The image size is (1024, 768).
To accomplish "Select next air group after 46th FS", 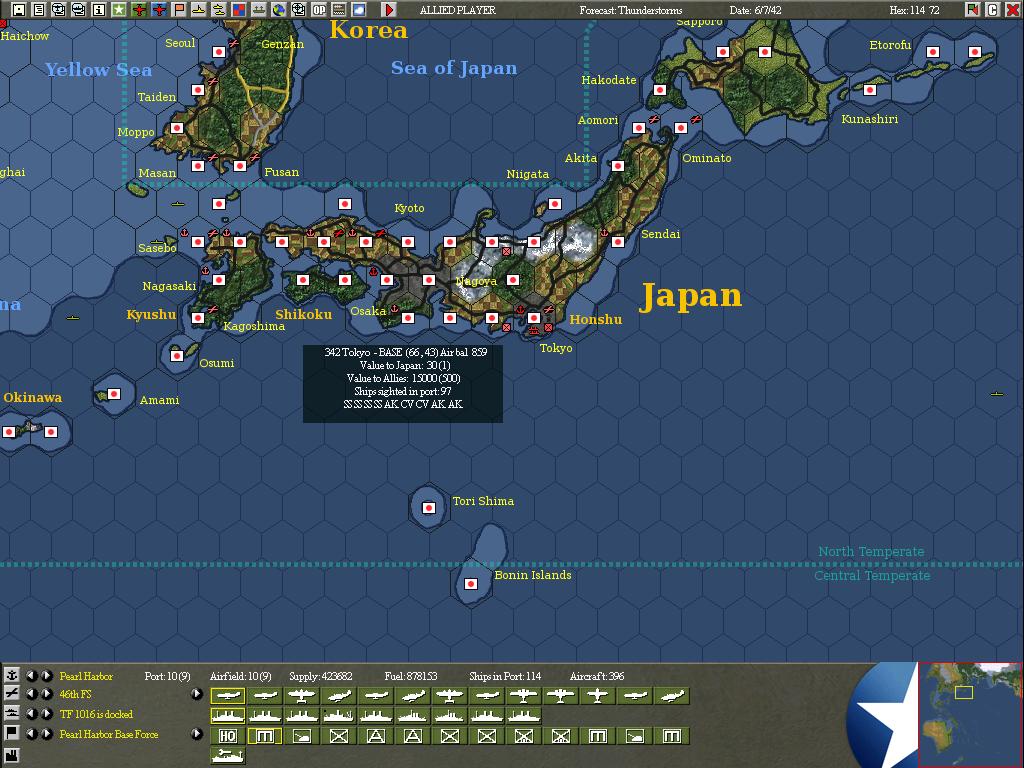I will click(x=47, y=694).
